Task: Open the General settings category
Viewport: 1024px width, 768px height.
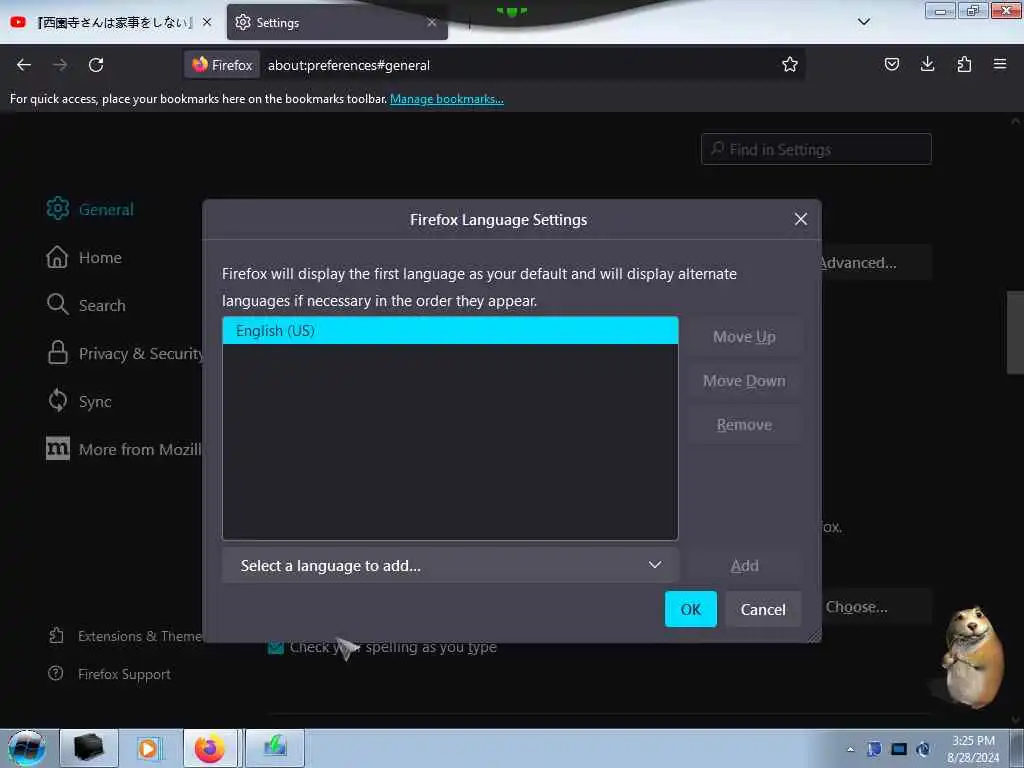Action: pyautogui.click(x=90, y=209)
